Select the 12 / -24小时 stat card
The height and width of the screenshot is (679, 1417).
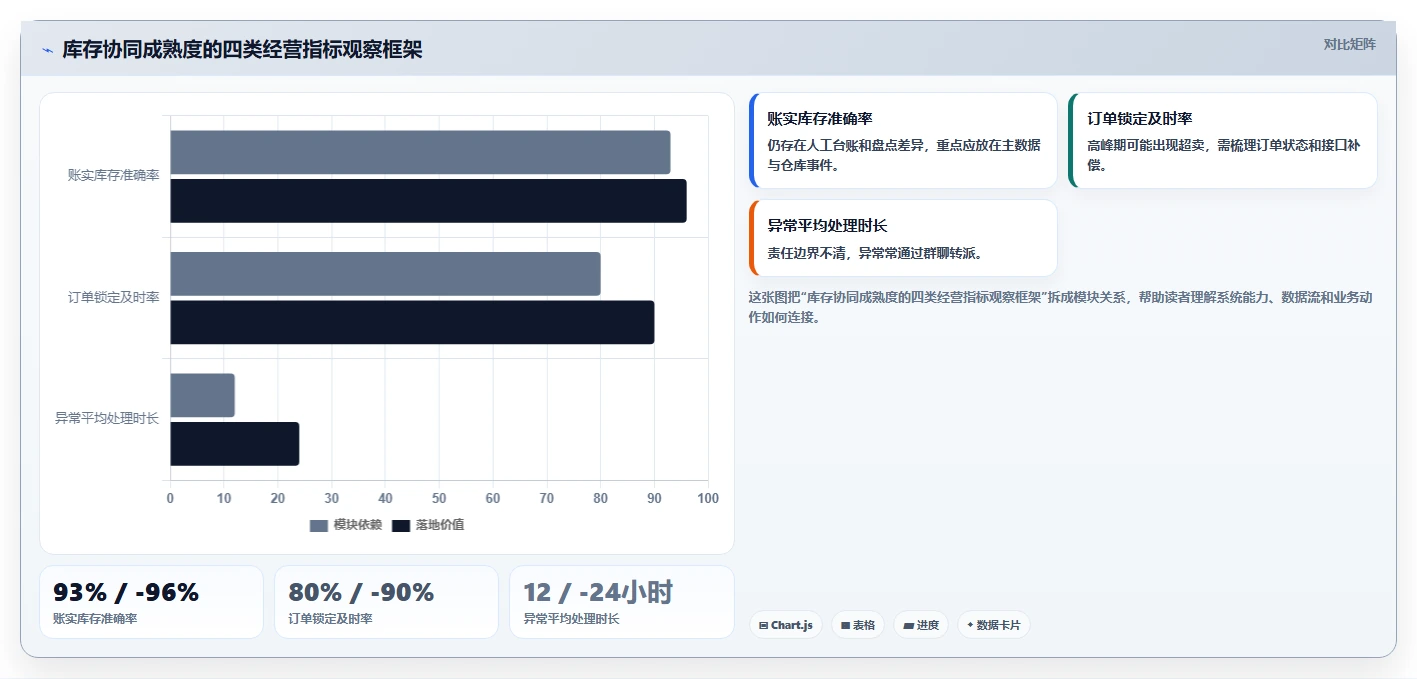(x=622, y=602)
